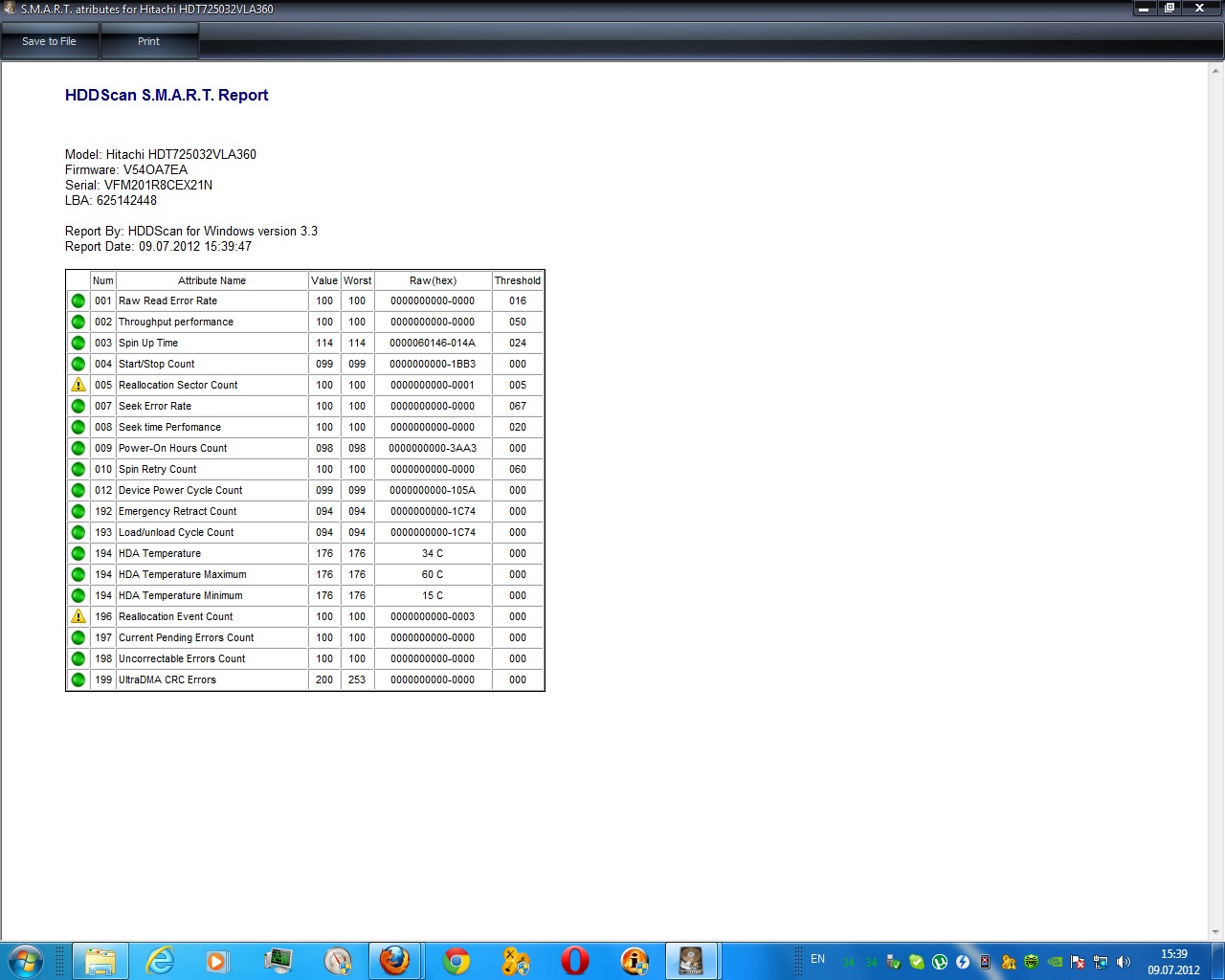Click raw value 0000000000-3AA3
Viewport: 1225px width, 980px height.
point(433,448)
